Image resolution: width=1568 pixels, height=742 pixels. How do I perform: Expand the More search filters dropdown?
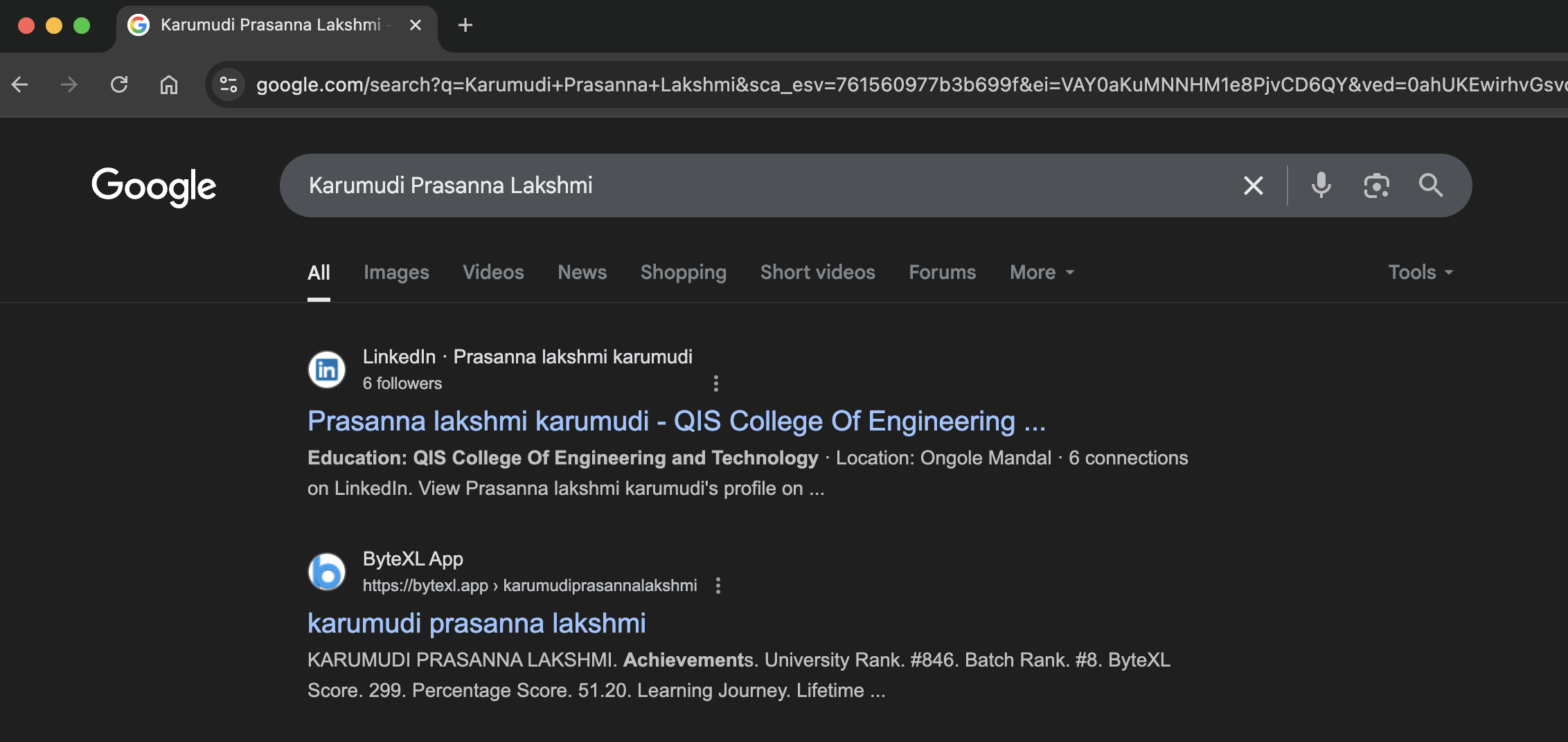pos(1042,273)
